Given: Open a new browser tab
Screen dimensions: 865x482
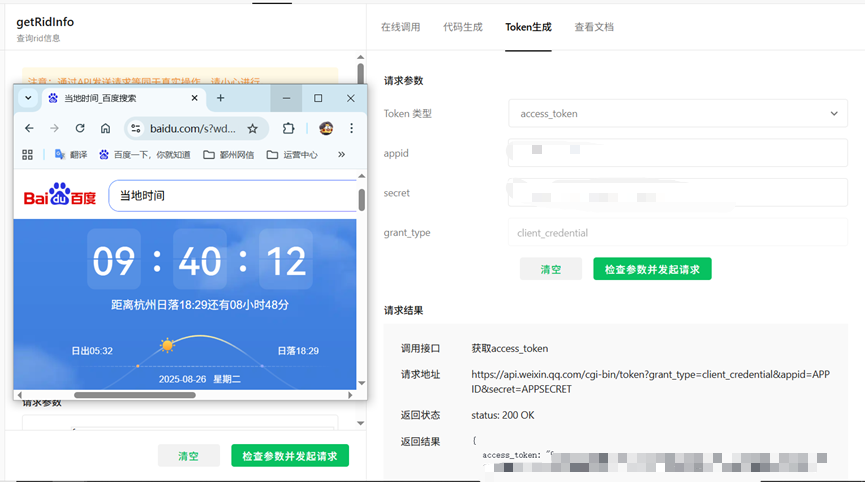Looking at the screenshot, I should (221, 98).
